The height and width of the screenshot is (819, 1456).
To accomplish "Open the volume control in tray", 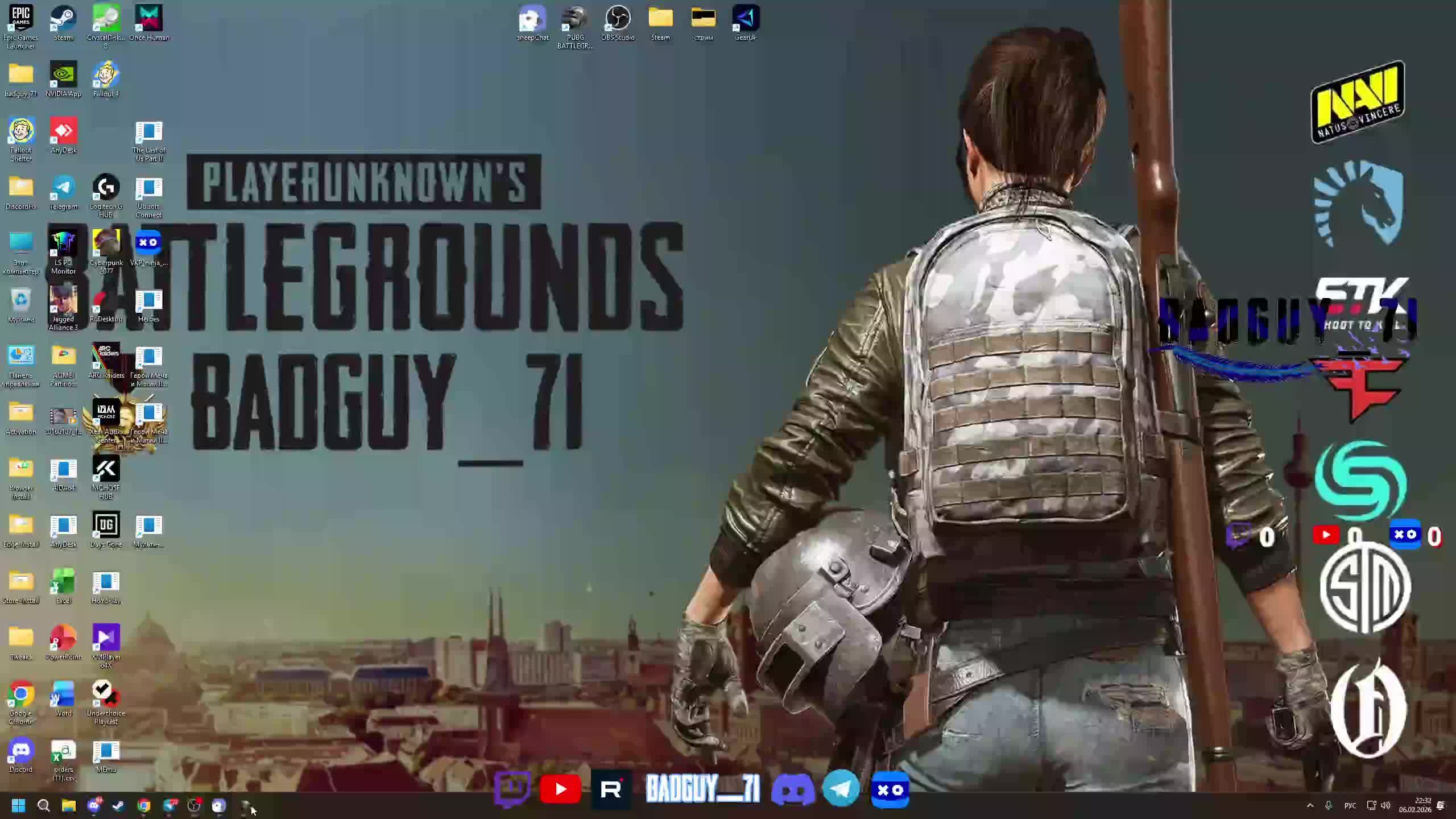I will [x=1385, y=805].
